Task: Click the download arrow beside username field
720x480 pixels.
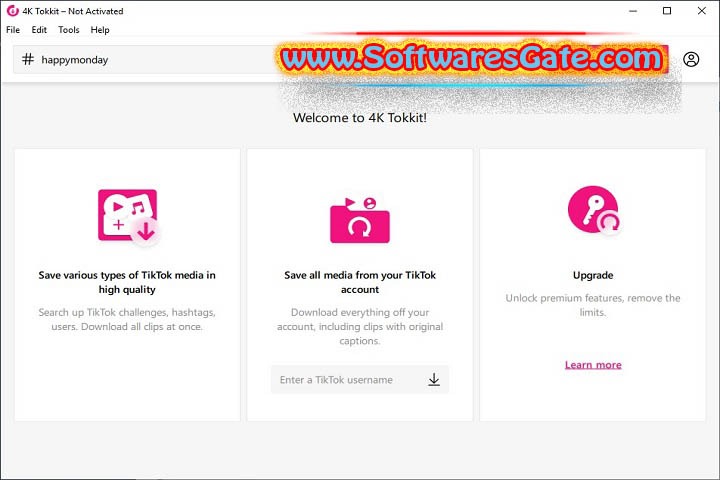Action: [434, 379]
